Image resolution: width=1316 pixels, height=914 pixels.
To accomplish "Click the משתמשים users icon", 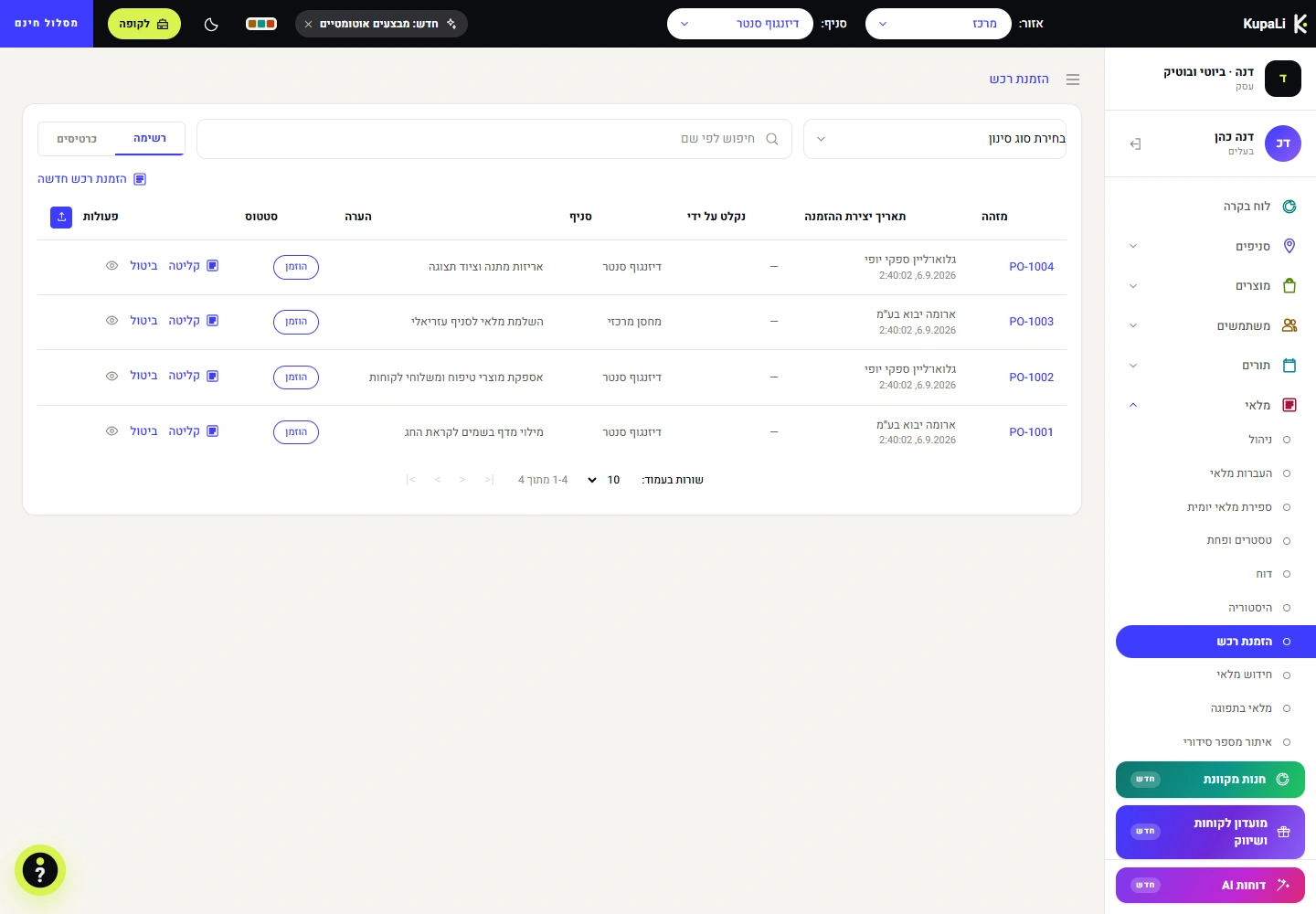I will click(x=1289, y=325).
